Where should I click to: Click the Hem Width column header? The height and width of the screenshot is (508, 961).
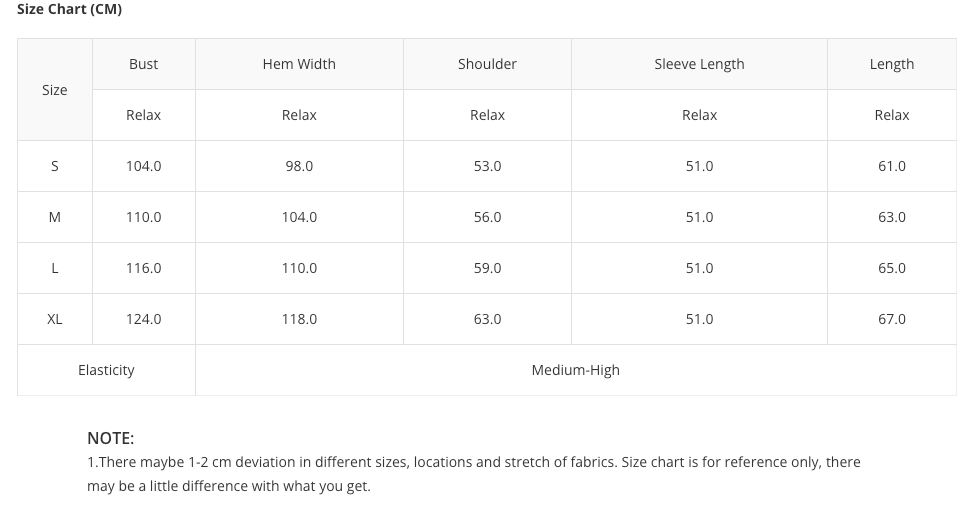tap(299, 64)
